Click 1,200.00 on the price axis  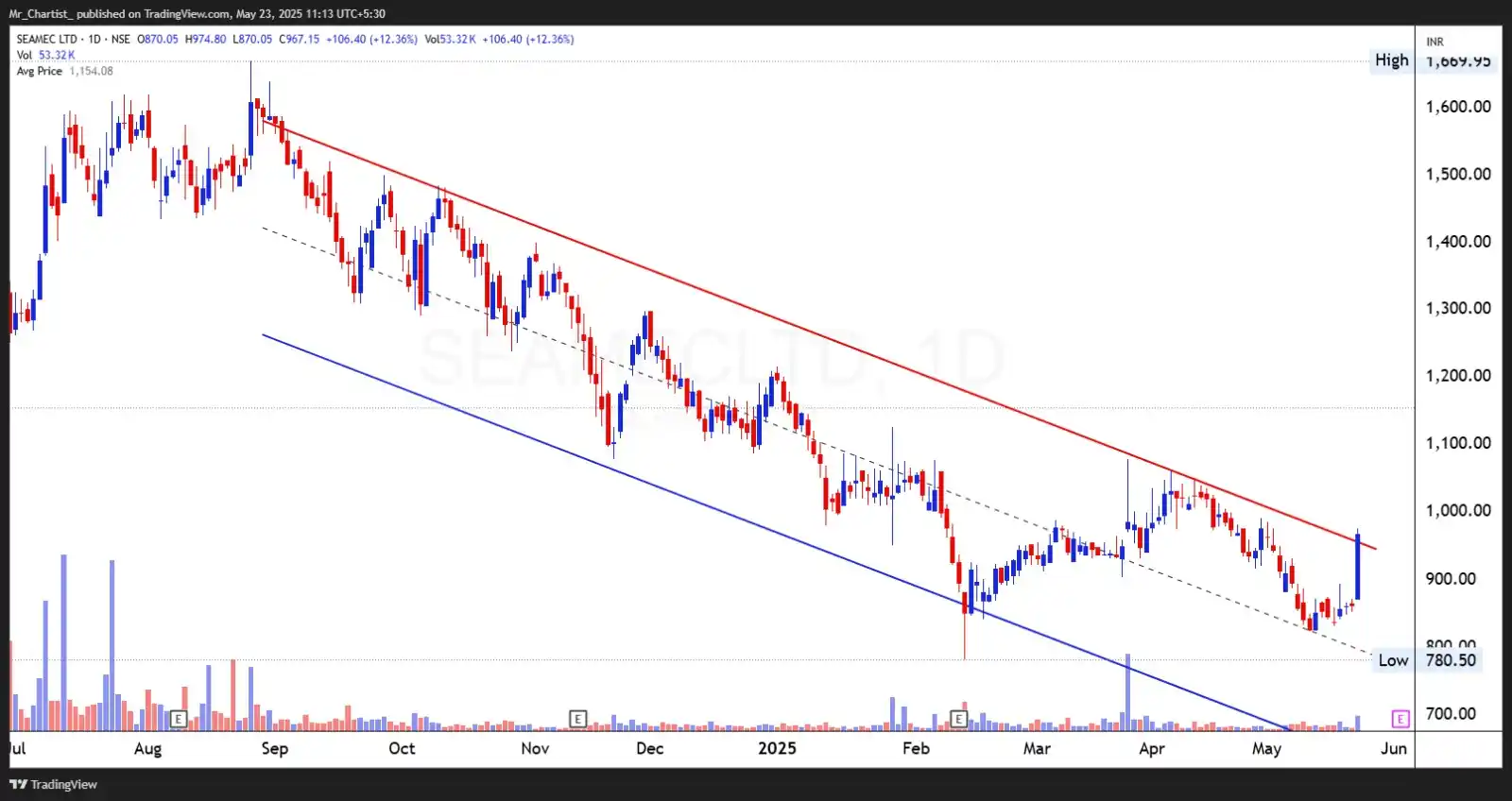(1458, 376)
